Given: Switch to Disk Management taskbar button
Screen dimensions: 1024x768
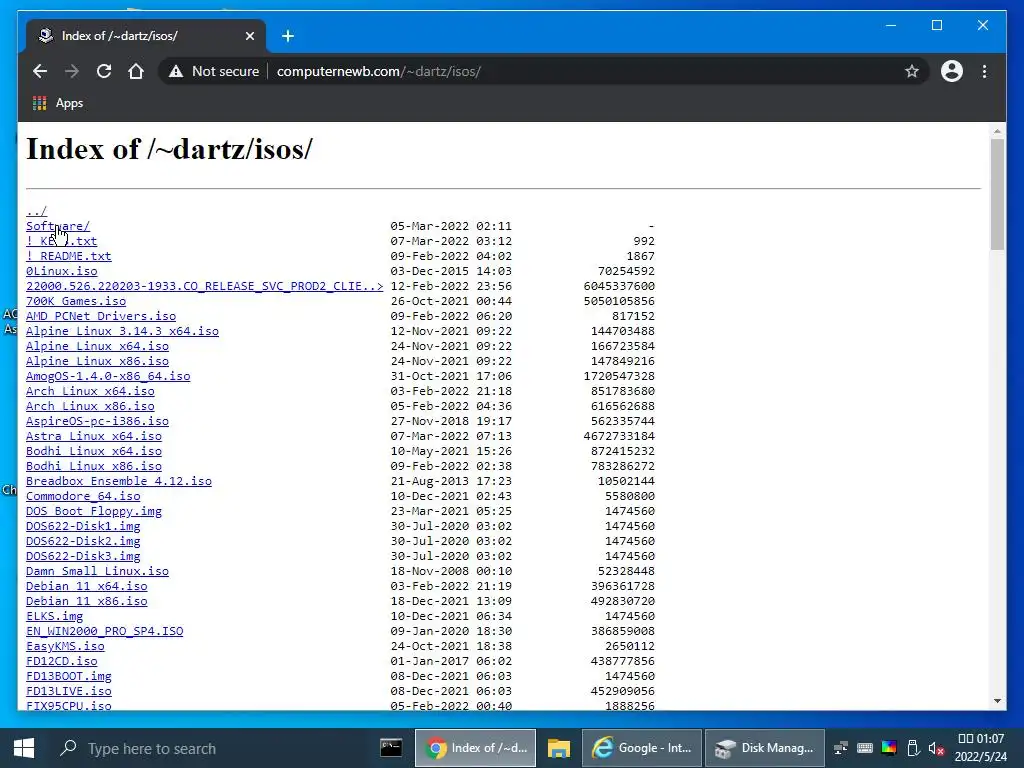Looking at the screenshot, I should coord(764,748).
